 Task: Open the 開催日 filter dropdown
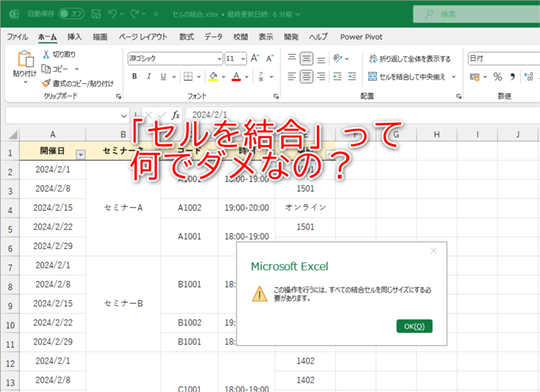click(x=81, y=154)
